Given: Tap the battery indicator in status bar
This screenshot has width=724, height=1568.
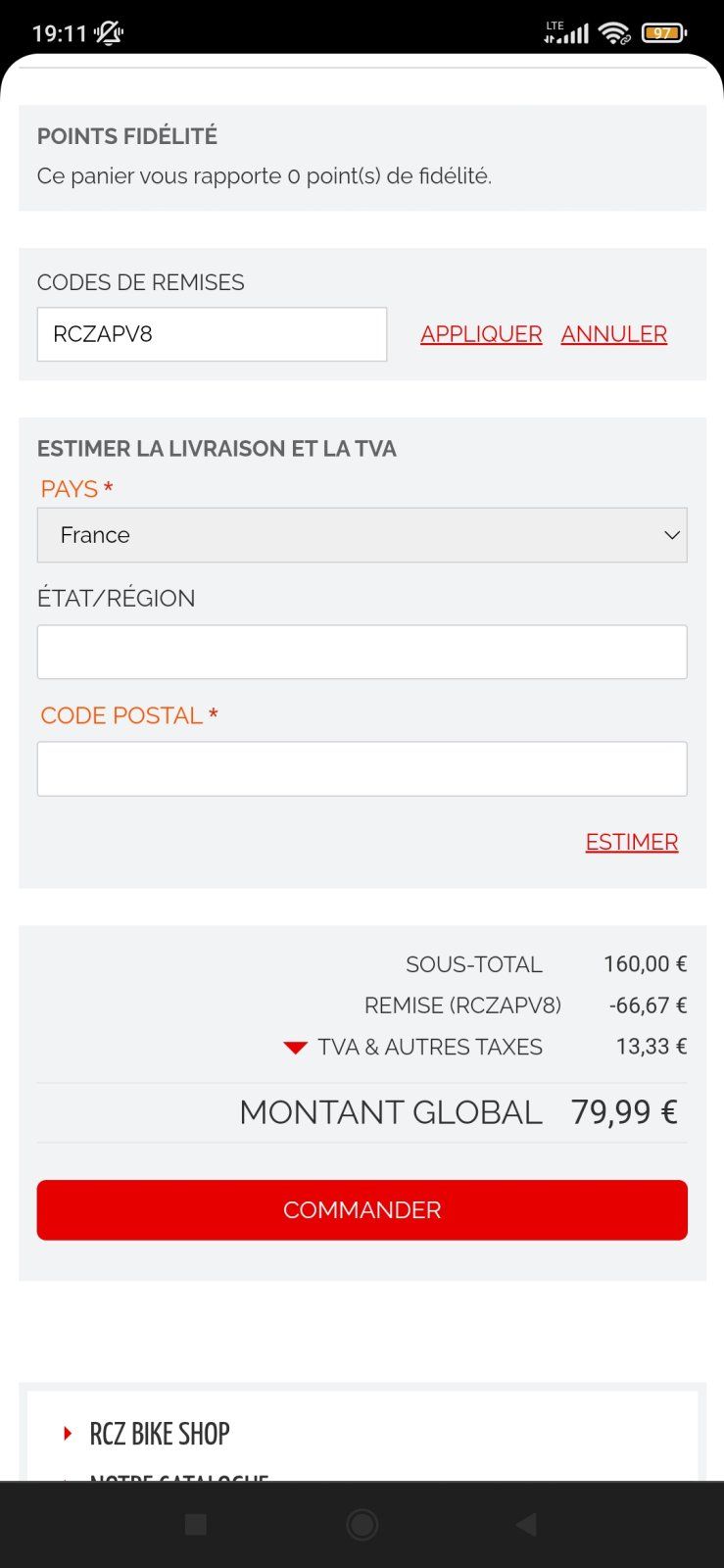Looking at the screenshot, I should (x=664, y=33).
